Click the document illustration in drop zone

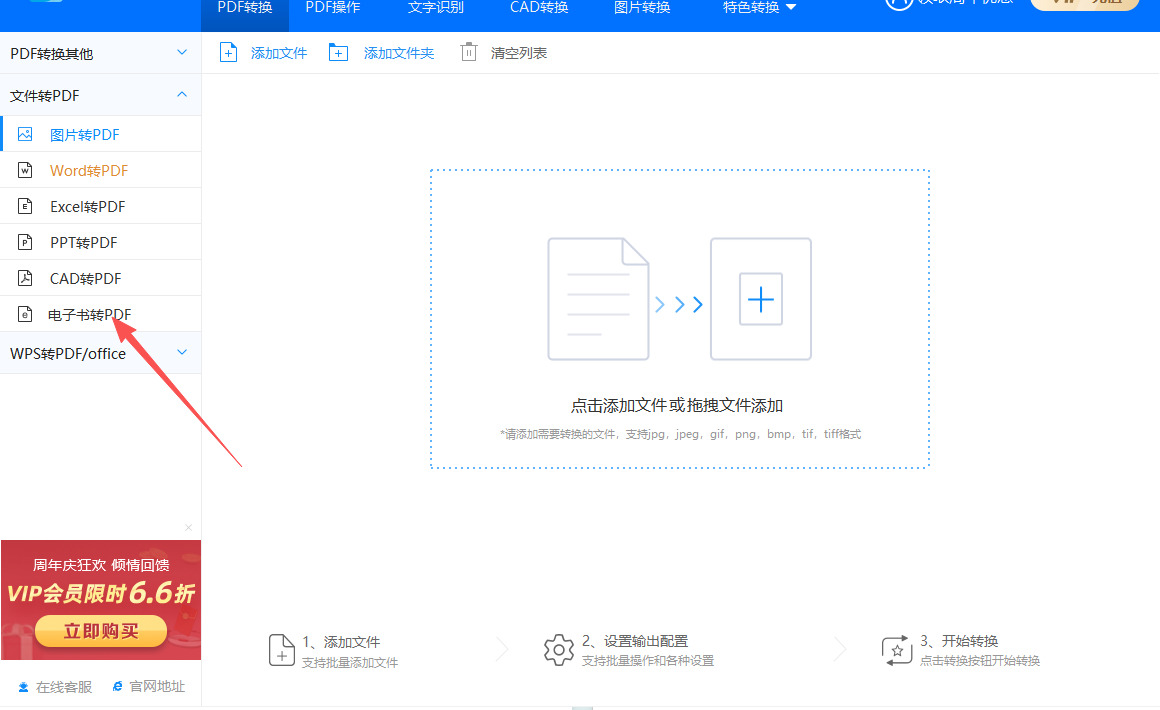[598, 299]
